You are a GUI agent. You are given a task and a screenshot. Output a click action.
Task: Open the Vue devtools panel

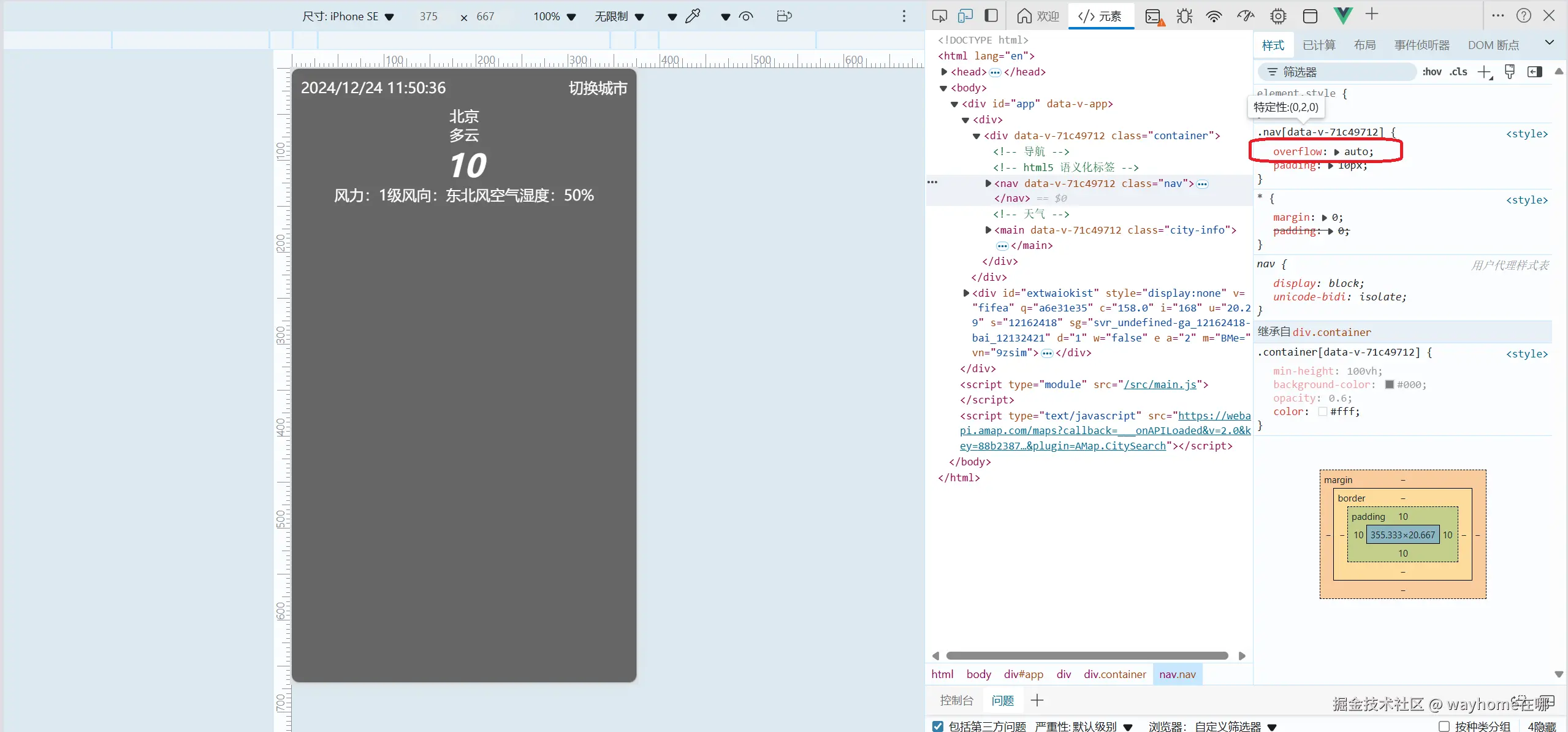click(1342, 16)
